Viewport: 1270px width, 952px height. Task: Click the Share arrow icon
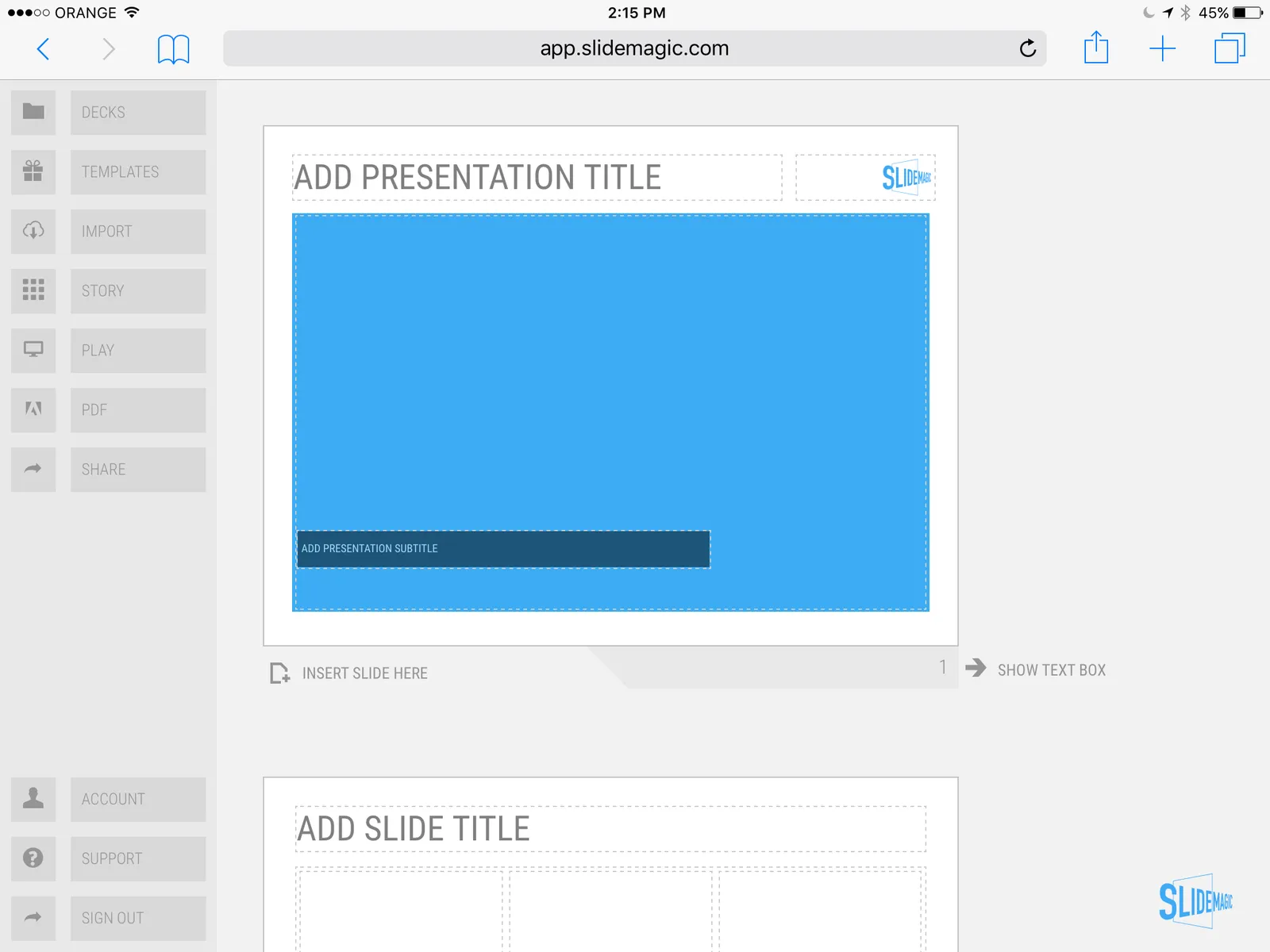pos(33,469)
